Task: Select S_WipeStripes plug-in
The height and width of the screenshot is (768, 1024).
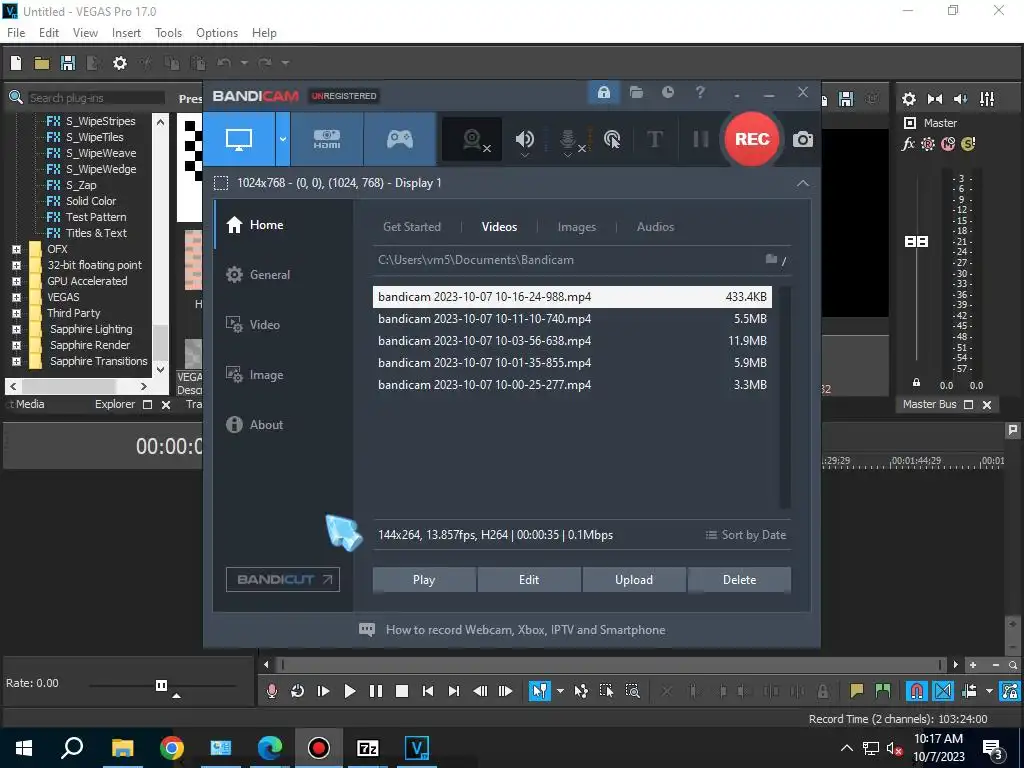Action: tap(100, 121)
